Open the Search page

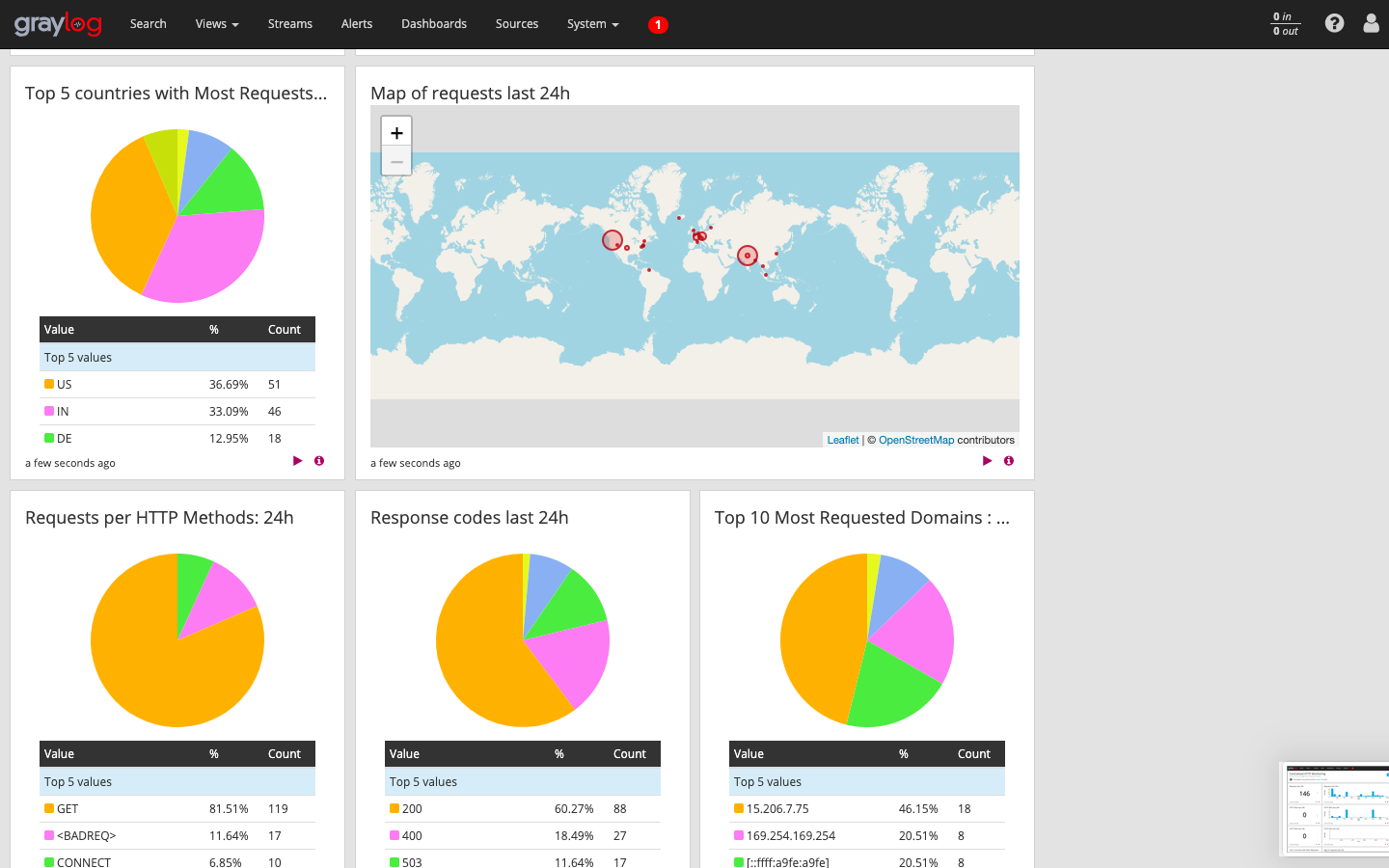tap(149, 24)
